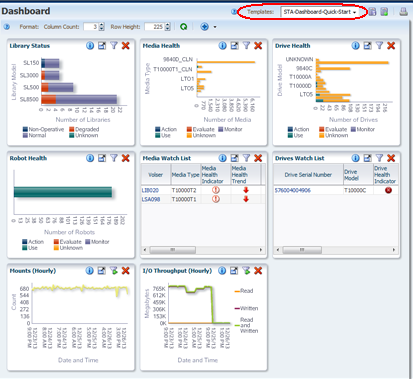Viewport: 413px width, 379px height.
Task: Open I/O Throughput detailed view icon
Action: pyautogui.click(x=234, y=271)
